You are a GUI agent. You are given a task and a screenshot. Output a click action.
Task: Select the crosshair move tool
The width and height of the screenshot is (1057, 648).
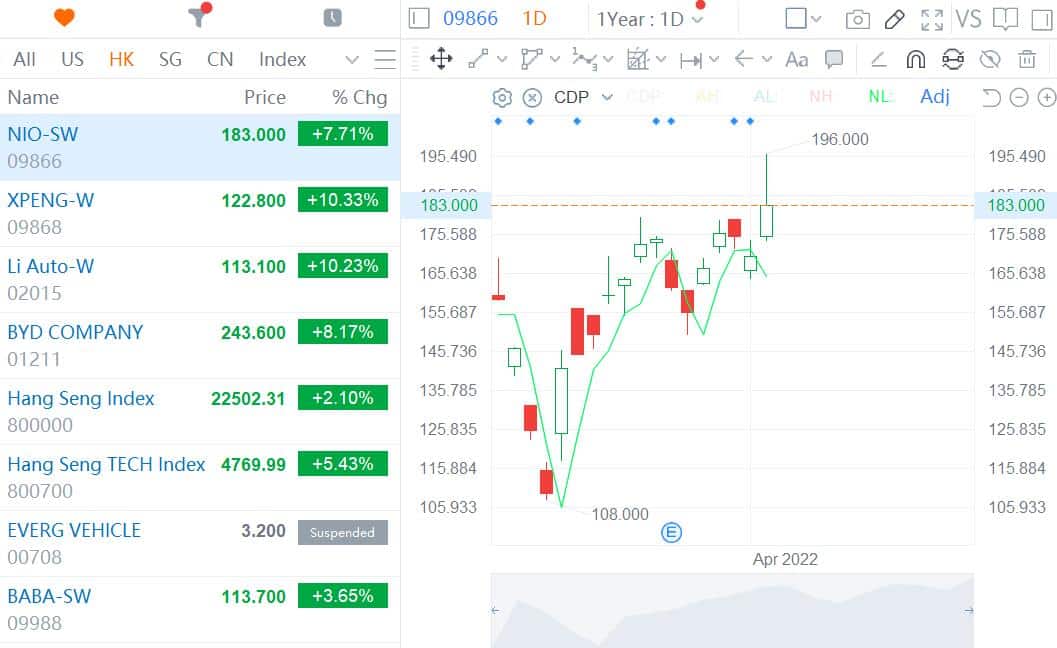tap(440, 60)
